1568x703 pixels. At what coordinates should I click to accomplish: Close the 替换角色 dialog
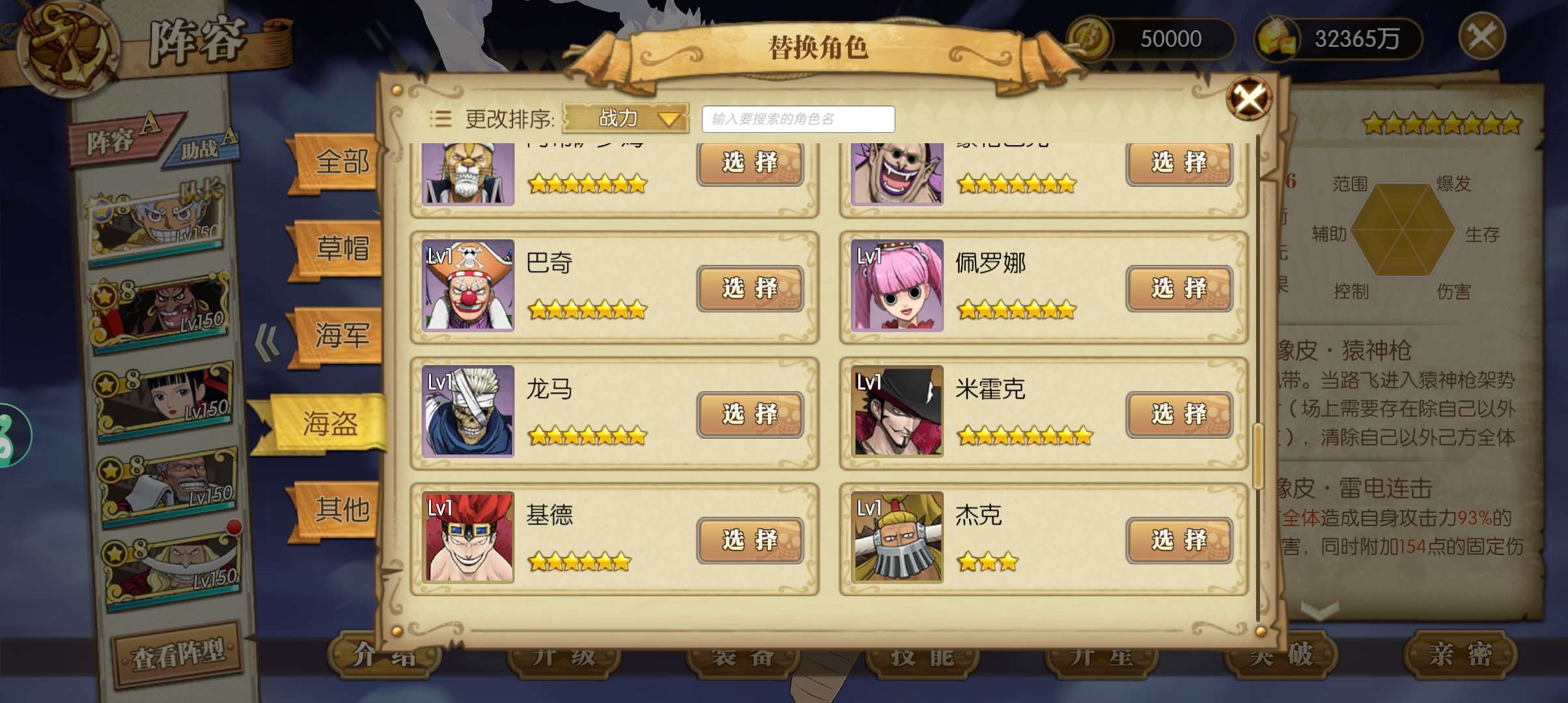click(1248, 99)
